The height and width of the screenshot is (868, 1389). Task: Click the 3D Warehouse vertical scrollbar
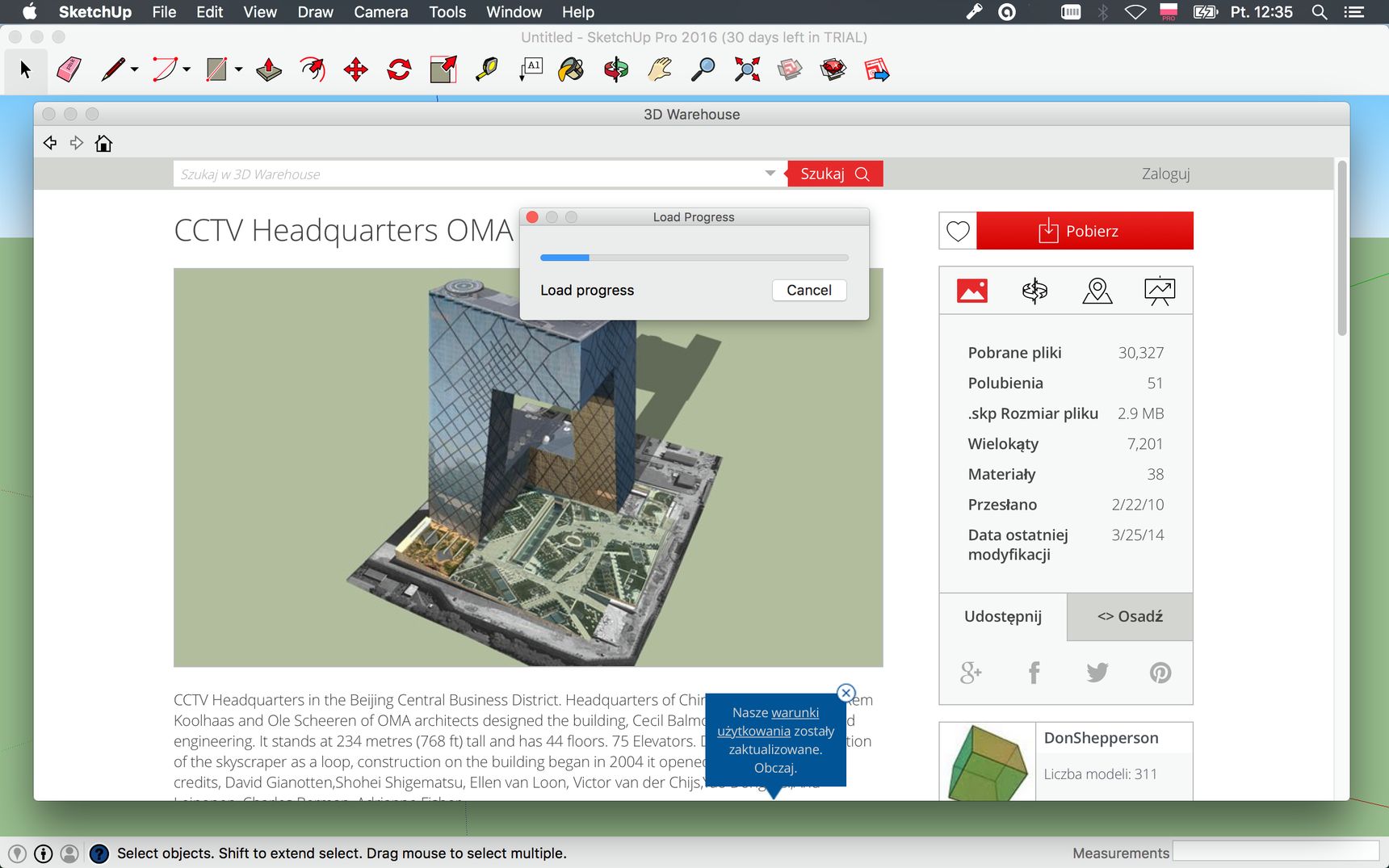point(1342,249)
